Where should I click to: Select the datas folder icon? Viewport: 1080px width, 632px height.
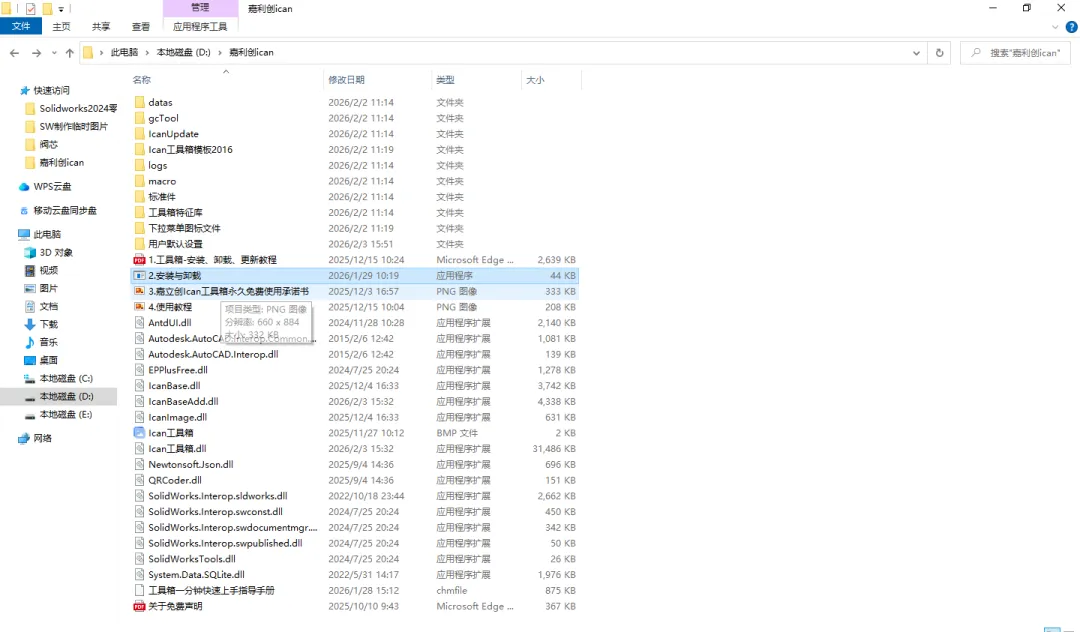[x=140, y=103]
